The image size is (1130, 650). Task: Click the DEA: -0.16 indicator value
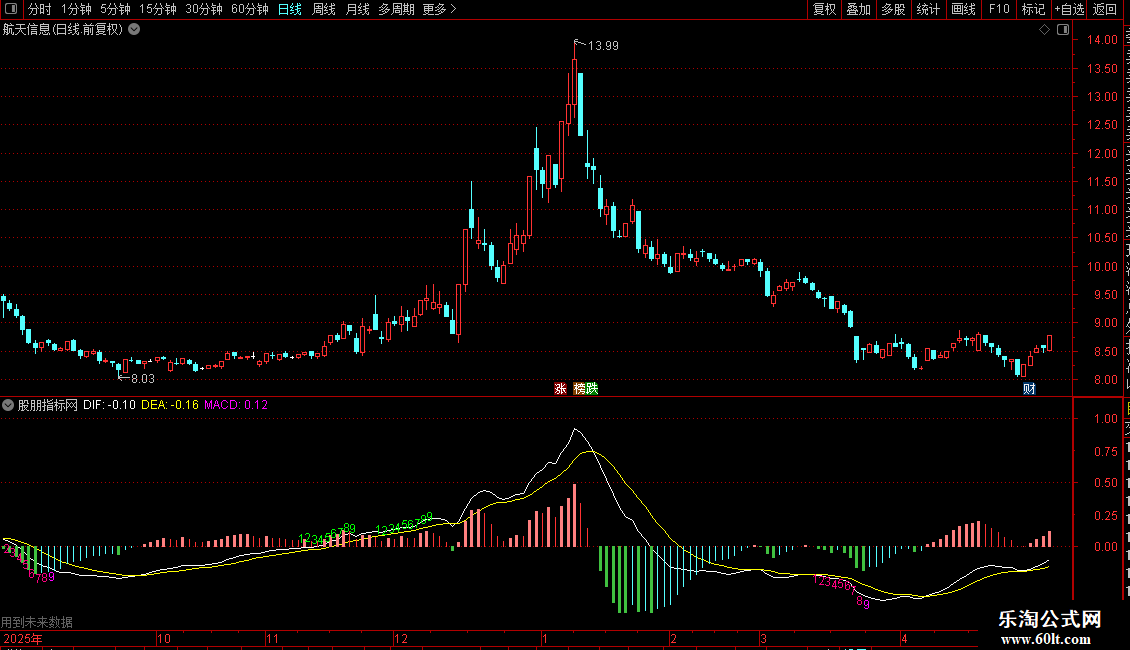tap(169, 405)
